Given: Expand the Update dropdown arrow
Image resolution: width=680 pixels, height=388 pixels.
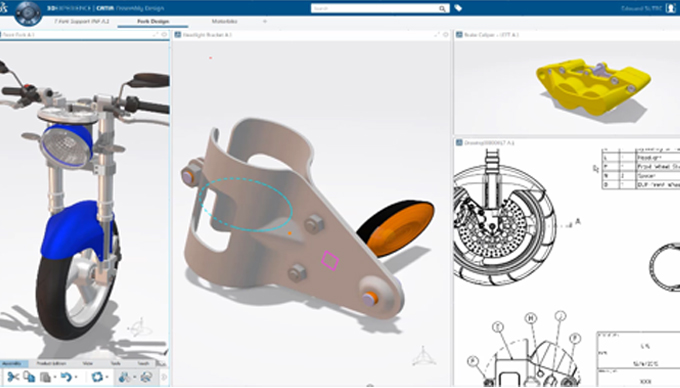Looking at the screenshot, I should pos(107,378).
